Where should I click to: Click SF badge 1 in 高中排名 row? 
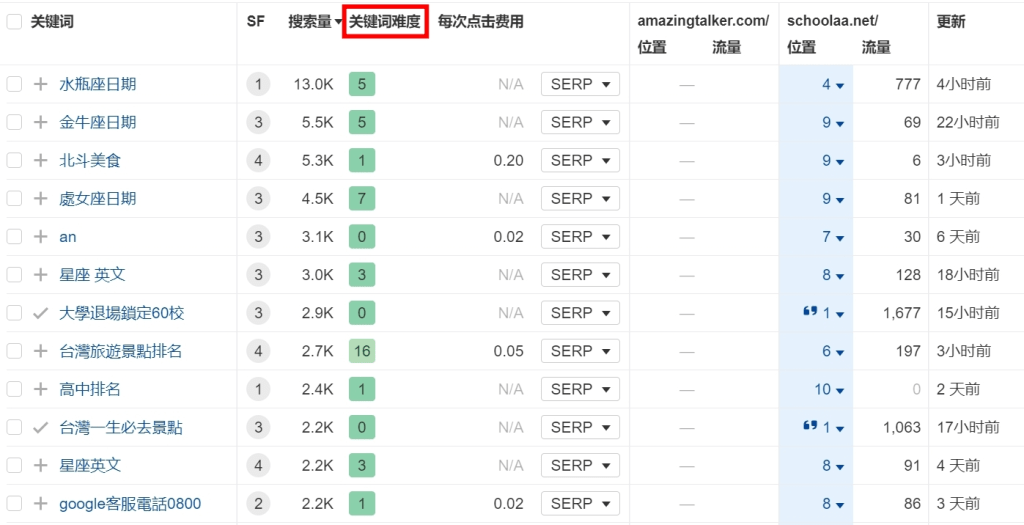pyautogui.click(x=258, y=390)
